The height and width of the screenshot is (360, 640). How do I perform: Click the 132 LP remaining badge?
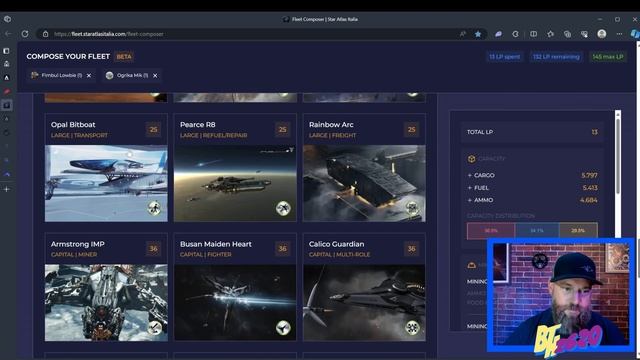556,57
